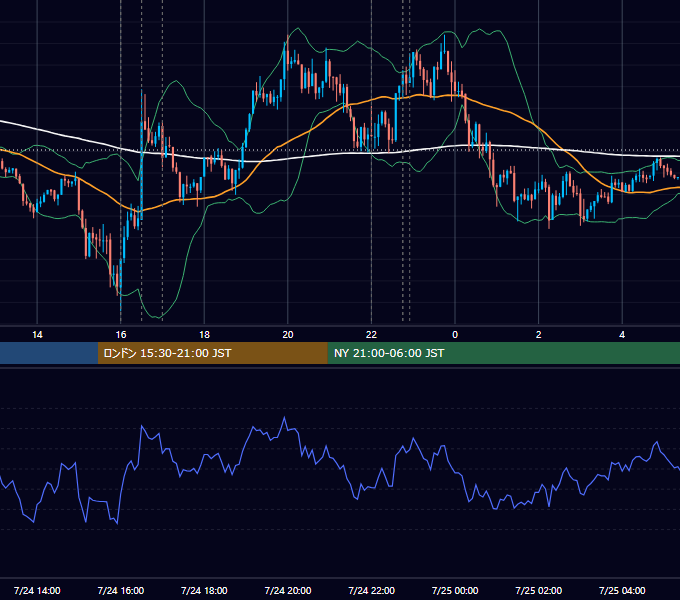Click the hour label 0 on time axis
680x600 pixels.
[x=455, y=335]
